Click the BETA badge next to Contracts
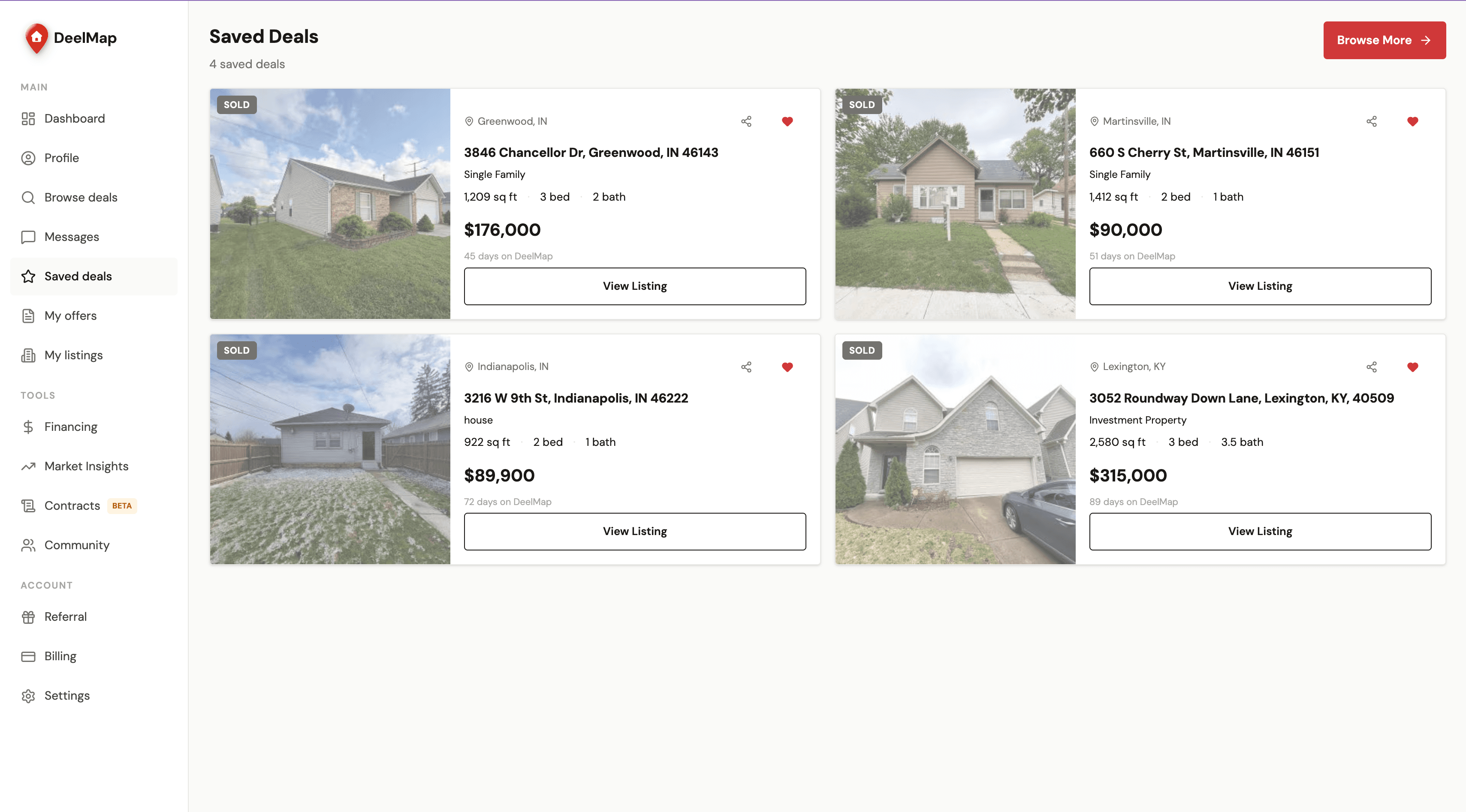The image size is (1466, 812). coord(122,506)
